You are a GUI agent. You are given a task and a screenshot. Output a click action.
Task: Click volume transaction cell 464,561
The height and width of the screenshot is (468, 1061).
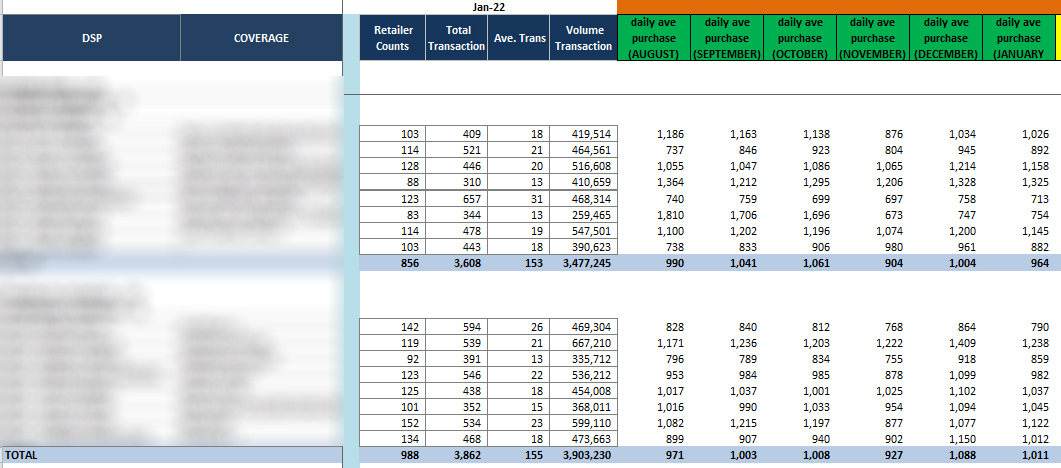pos(583,150)
